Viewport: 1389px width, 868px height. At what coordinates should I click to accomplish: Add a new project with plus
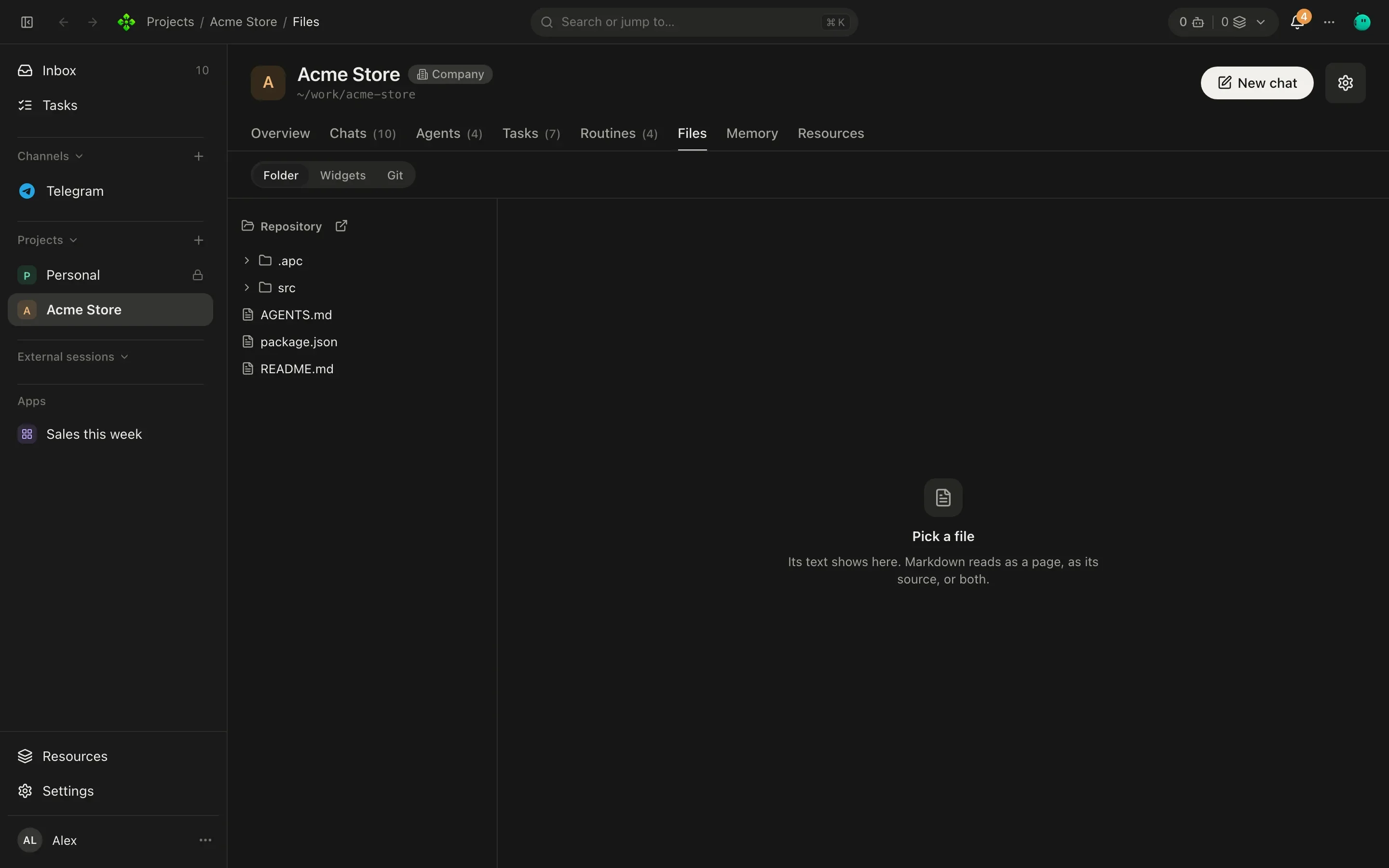click(199, 240)
